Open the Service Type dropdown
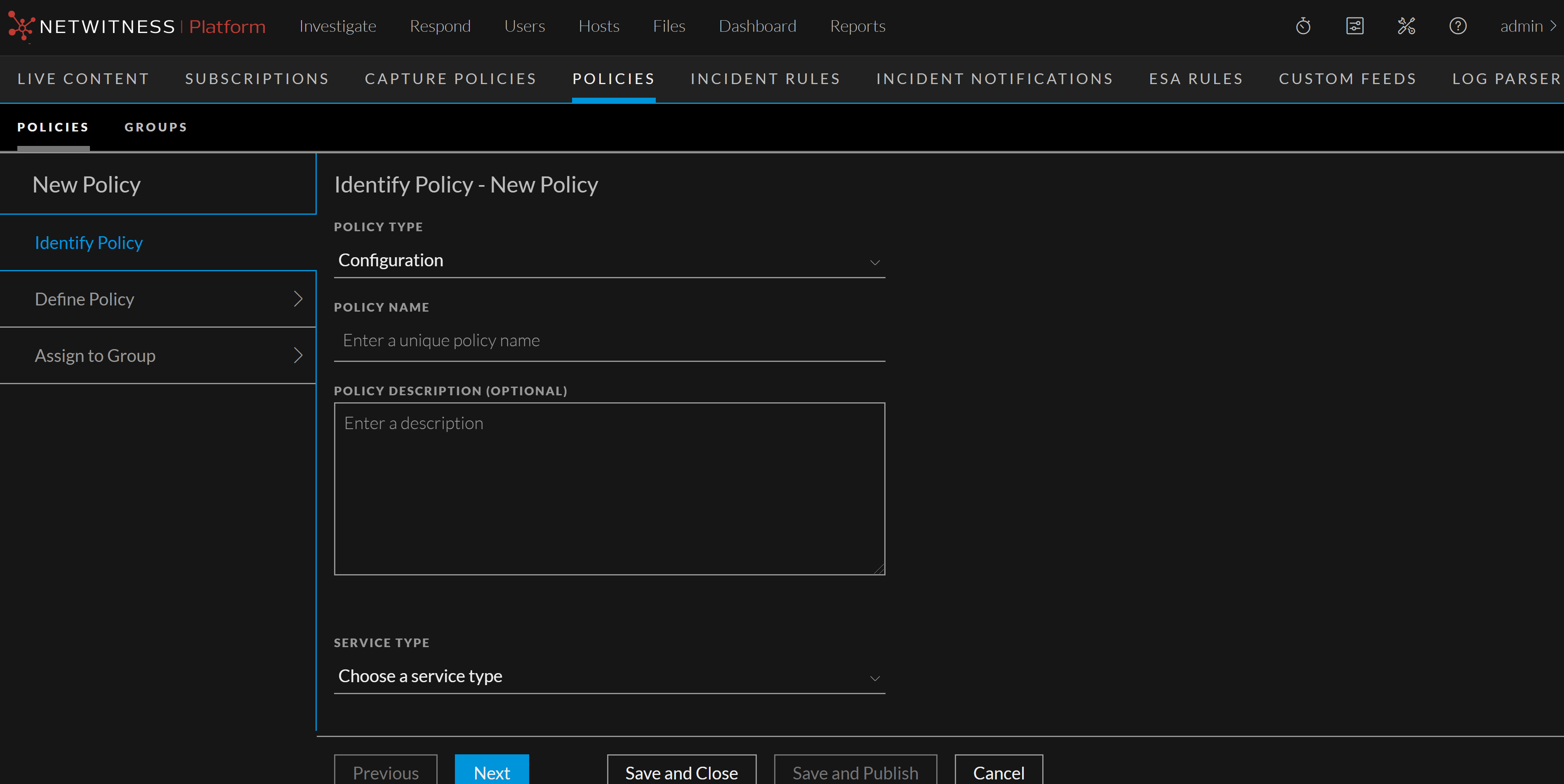1564x784 pixels. 609,676
